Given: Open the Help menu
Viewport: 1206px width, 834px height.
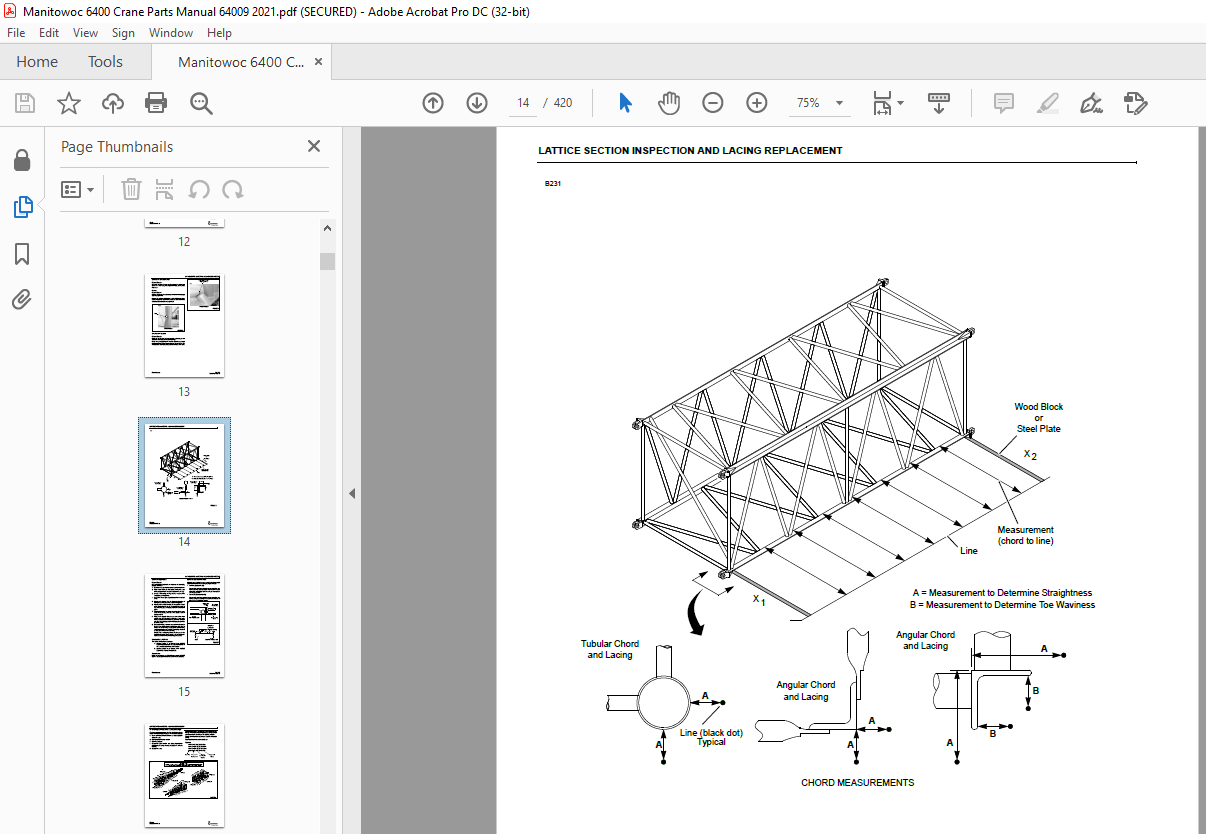Looking at the screenshot, I should 219,33.
